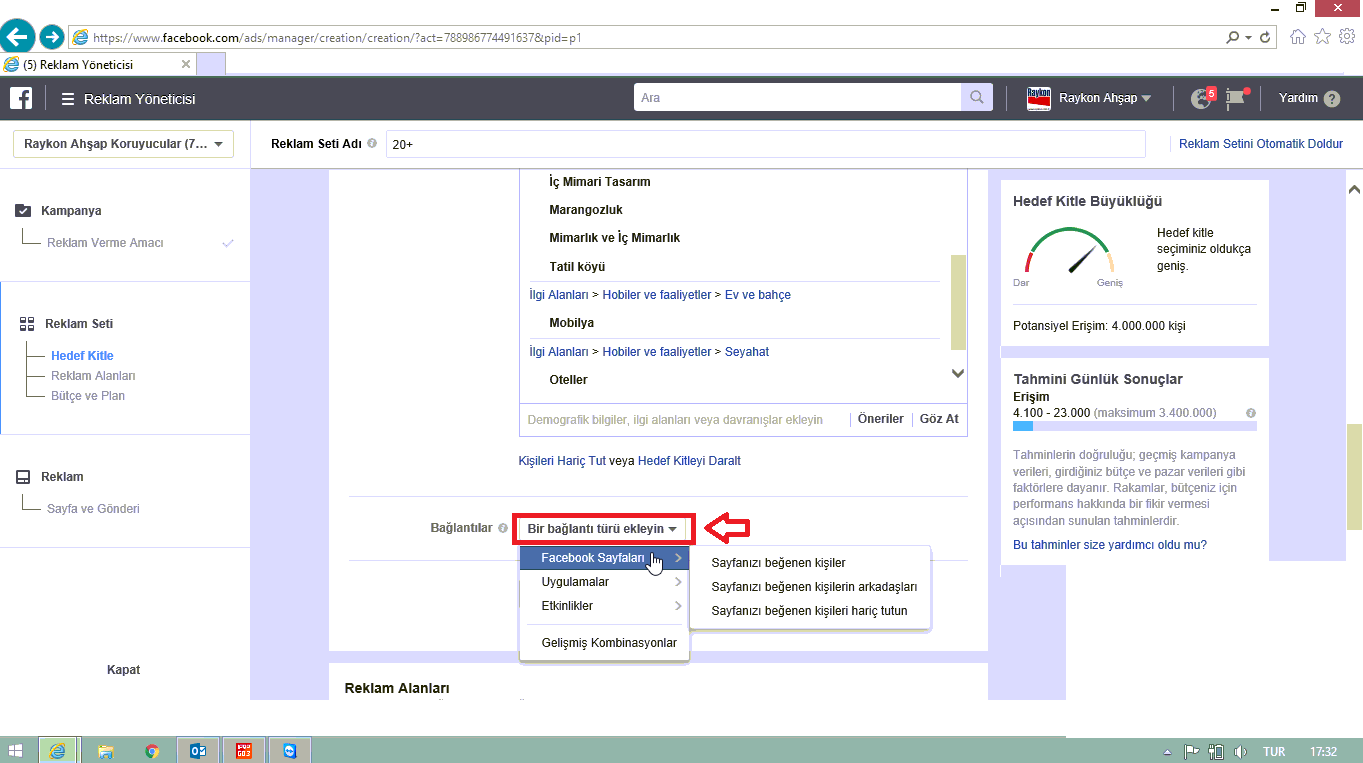Image resolution: width=1363 pixels, height=763 pixels.
Task: Expand the Raykon Ahşap Koruyucular account dropdown
Action: tap(123, 144)
